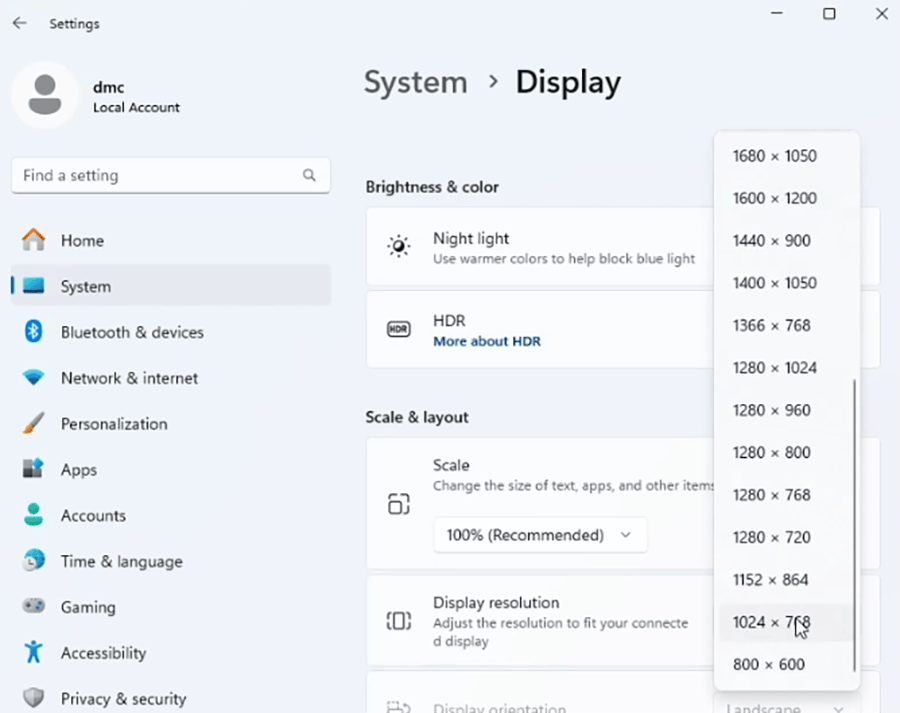900x713 pixels.
Task: Select 1152 × 864 resolution
Action: [786, 580]
